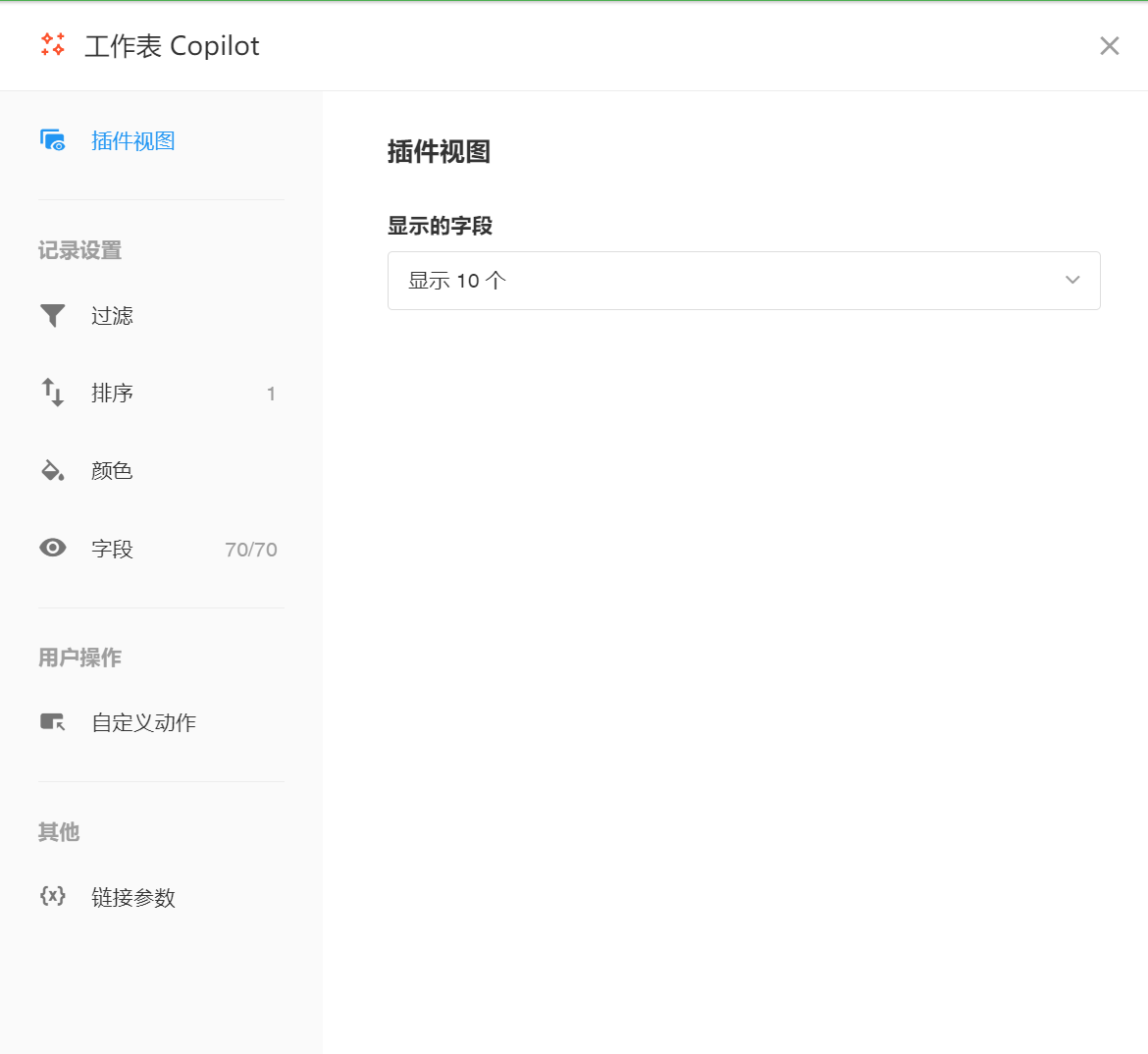The height and width of the screenshot is (1054, 1148).
Task: Select the custom action icon beside 自定义动作
Action: (x=53, y=722)
